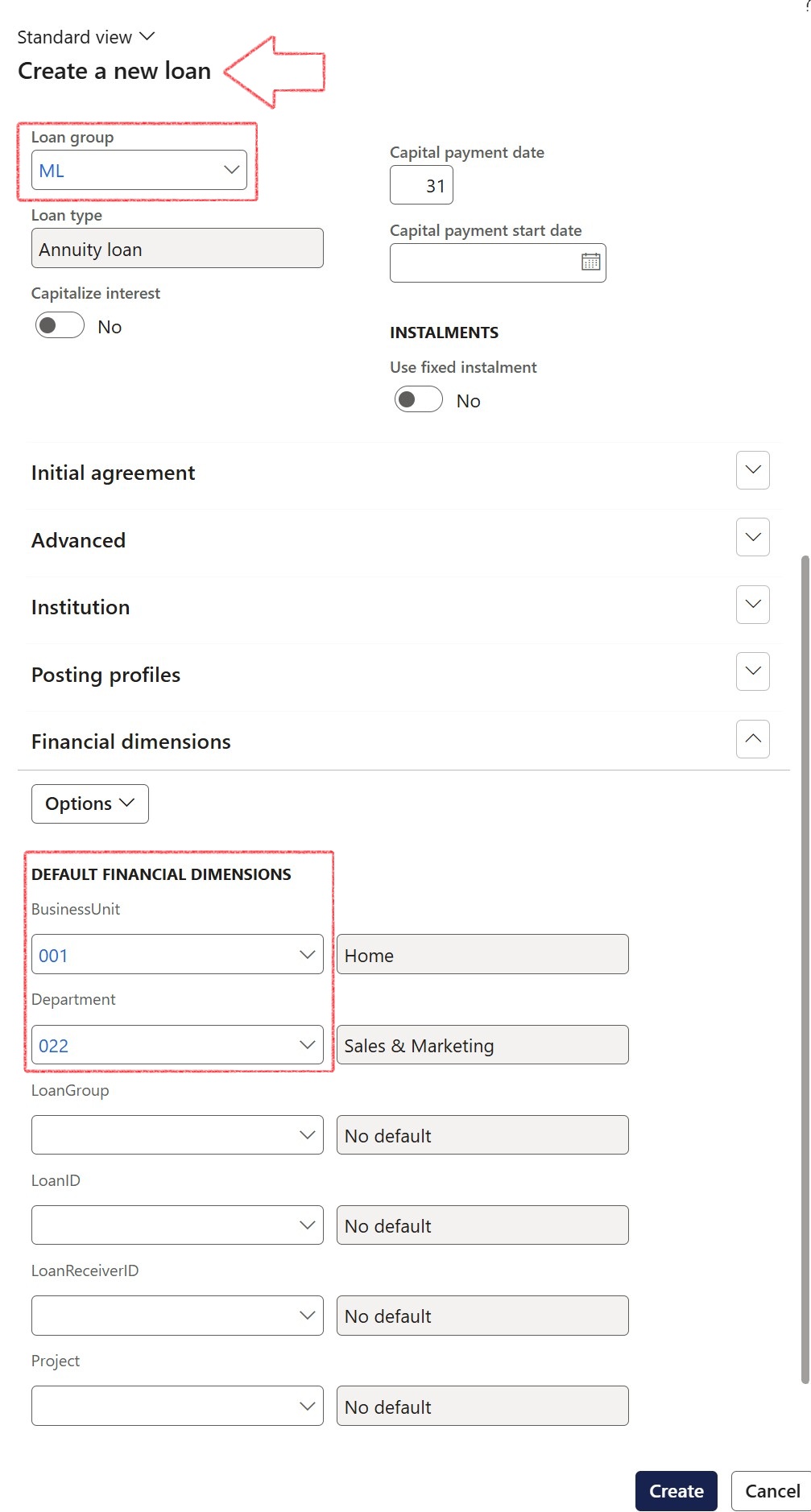Enable Use fixed instalment
Image resolution: width=811 pixels, height=1512 pixels.
(417, 399)
